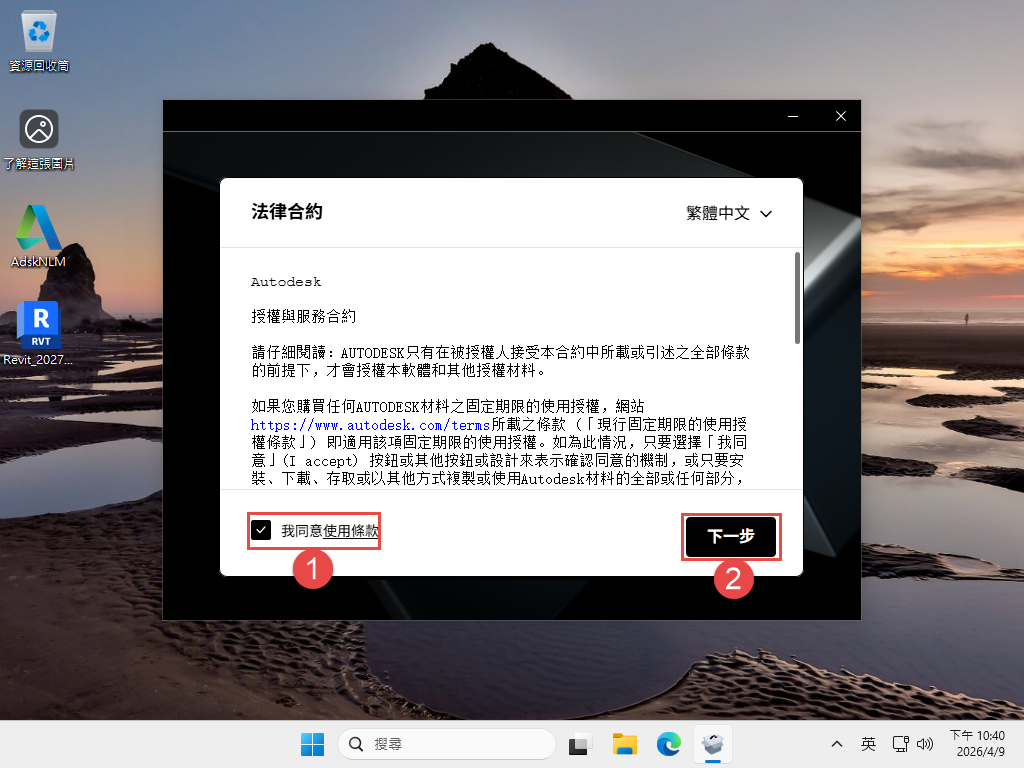Image resolution: width=1024 pixels, height=768 pixels.
Task: Open the Windows Start menu
Action: tap(312, 744)
